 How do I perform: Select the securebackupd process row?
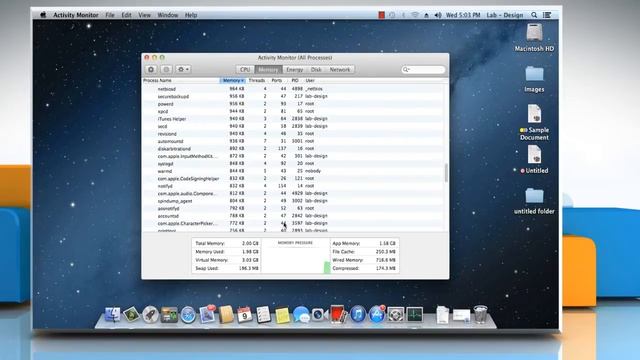pos(293,96)
